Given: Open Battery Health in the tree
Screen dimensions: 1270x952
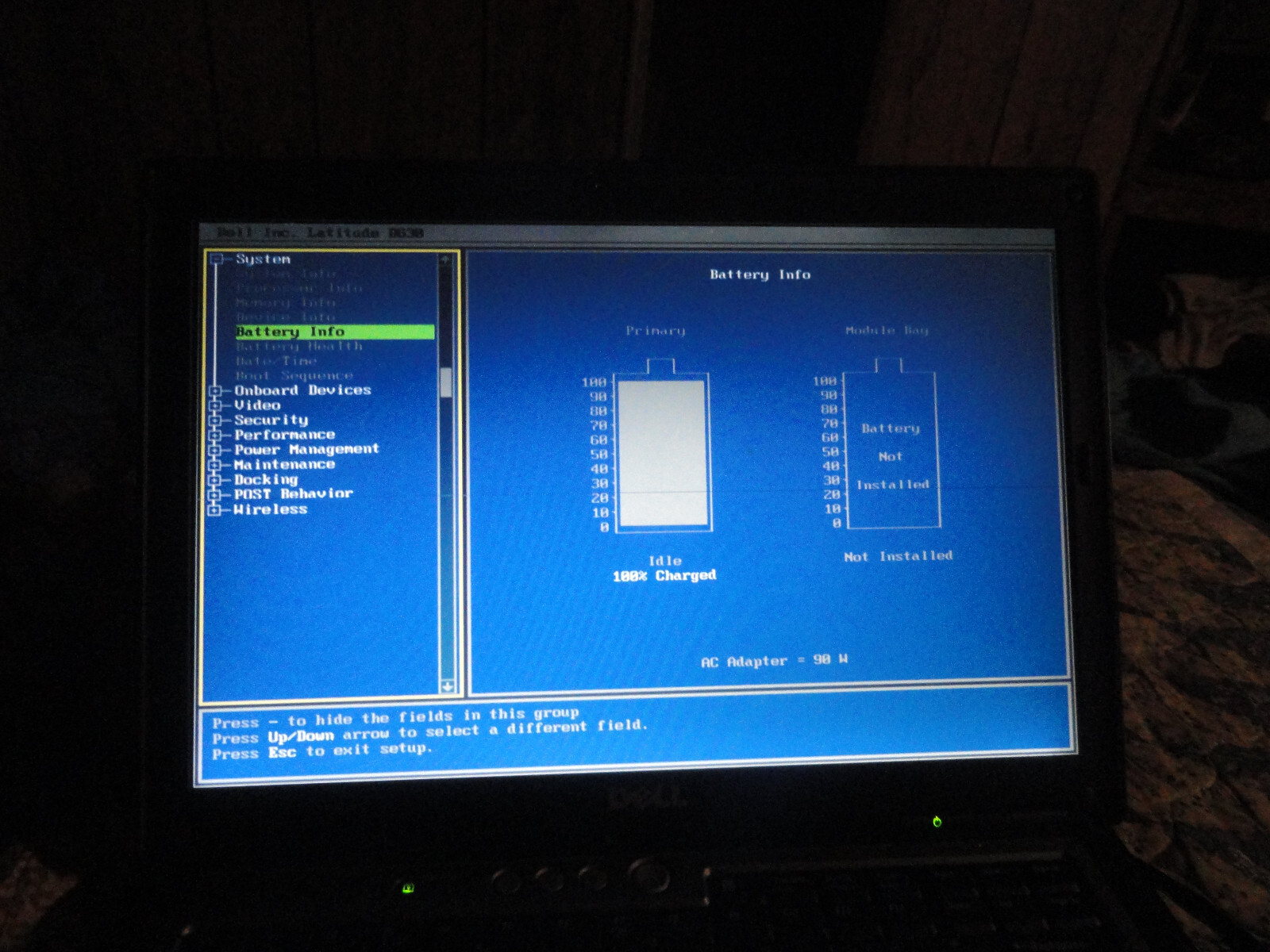Looking at the screenshot, I should [299, 346].
